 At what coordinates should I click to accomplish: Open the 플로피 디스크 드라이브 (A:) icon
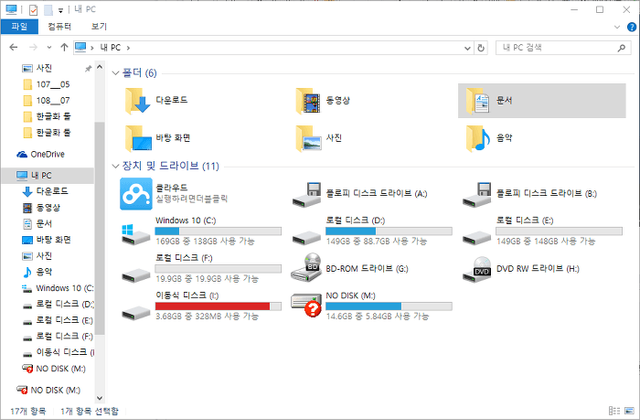[305, 194]
